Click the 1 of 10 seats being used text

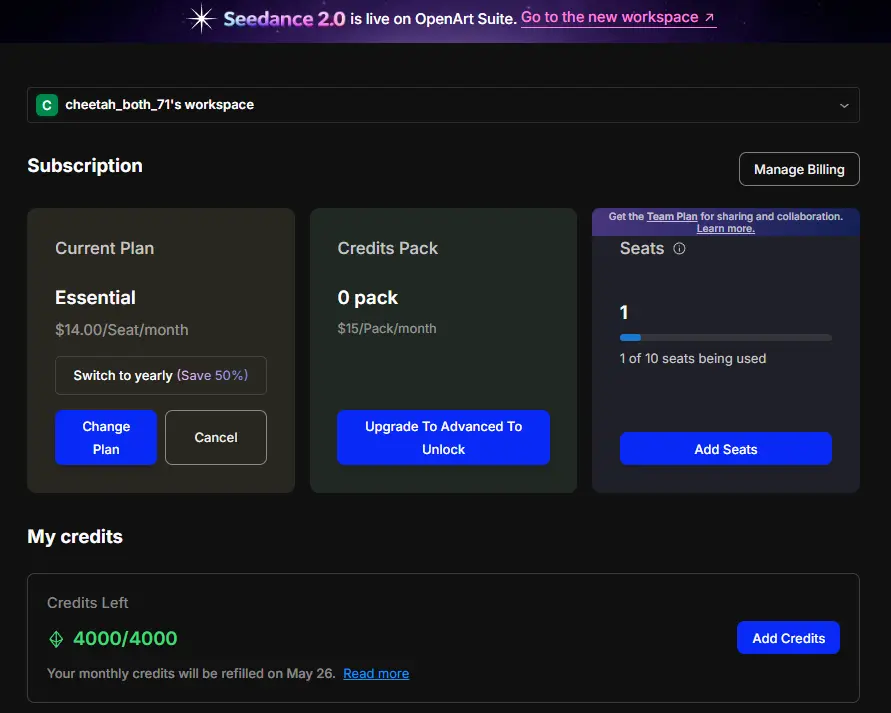pos(693,358)
